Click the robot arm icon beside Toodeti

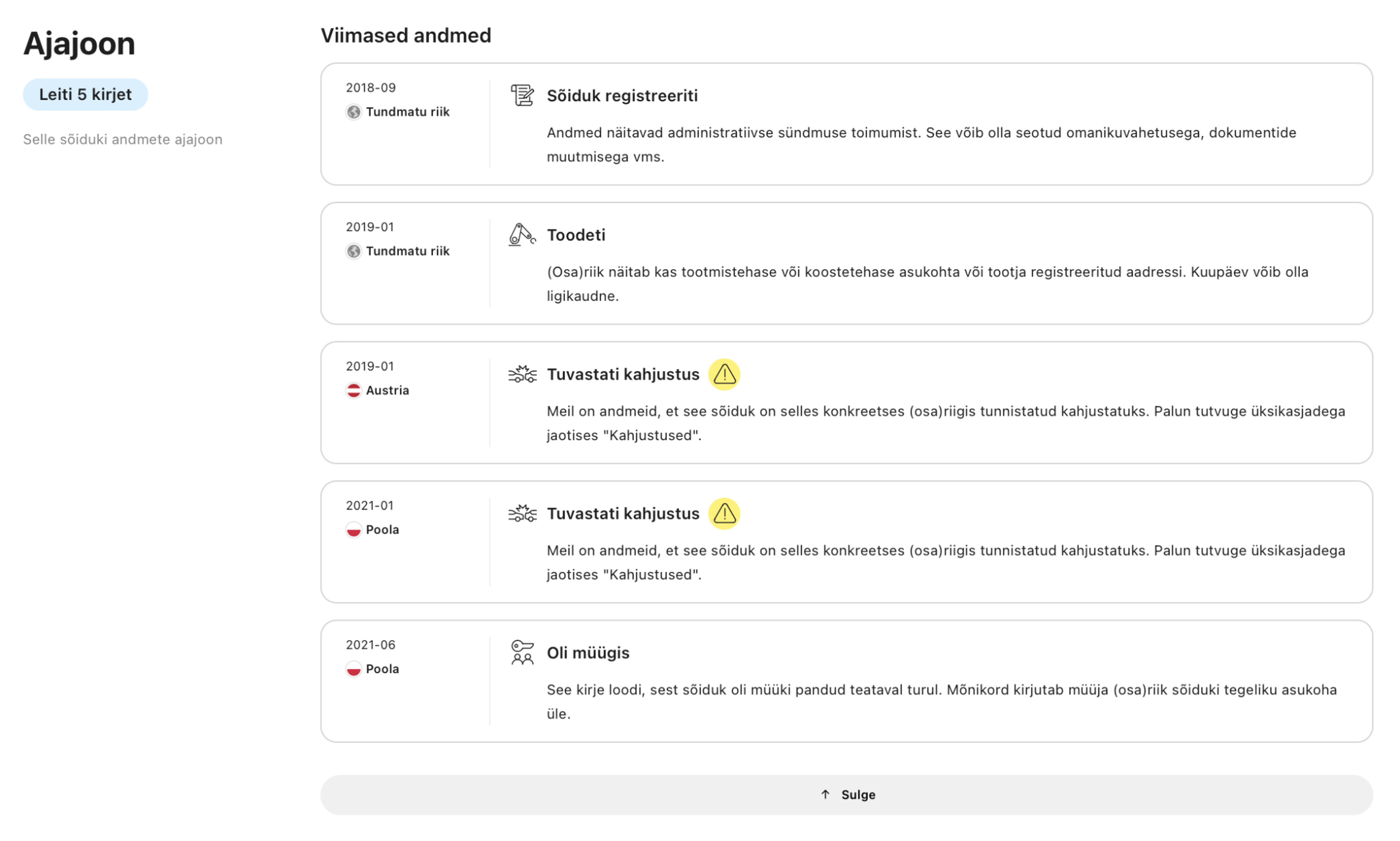coord(521,235)
